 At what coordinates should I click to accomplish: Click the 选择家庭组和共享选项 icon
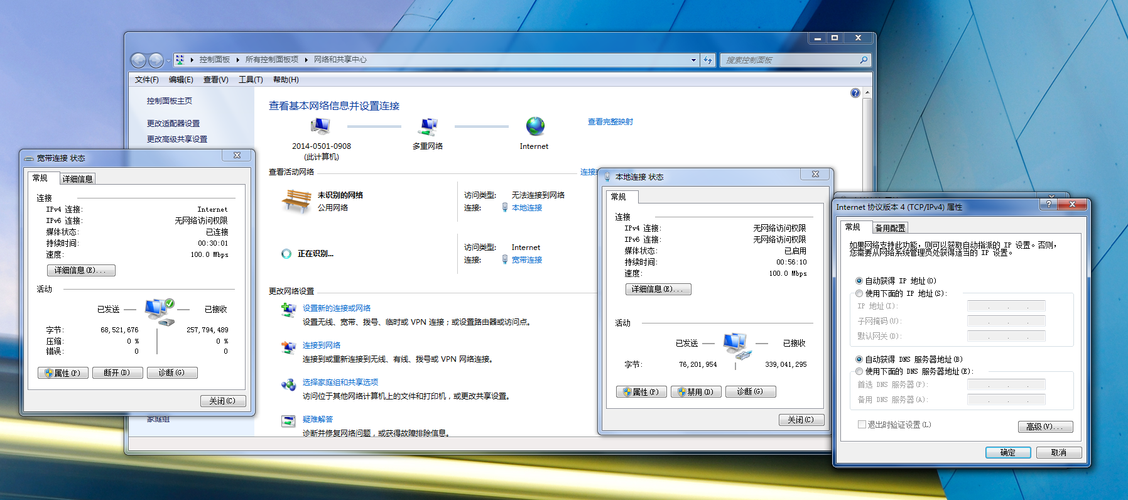click(x=288, y=384)
